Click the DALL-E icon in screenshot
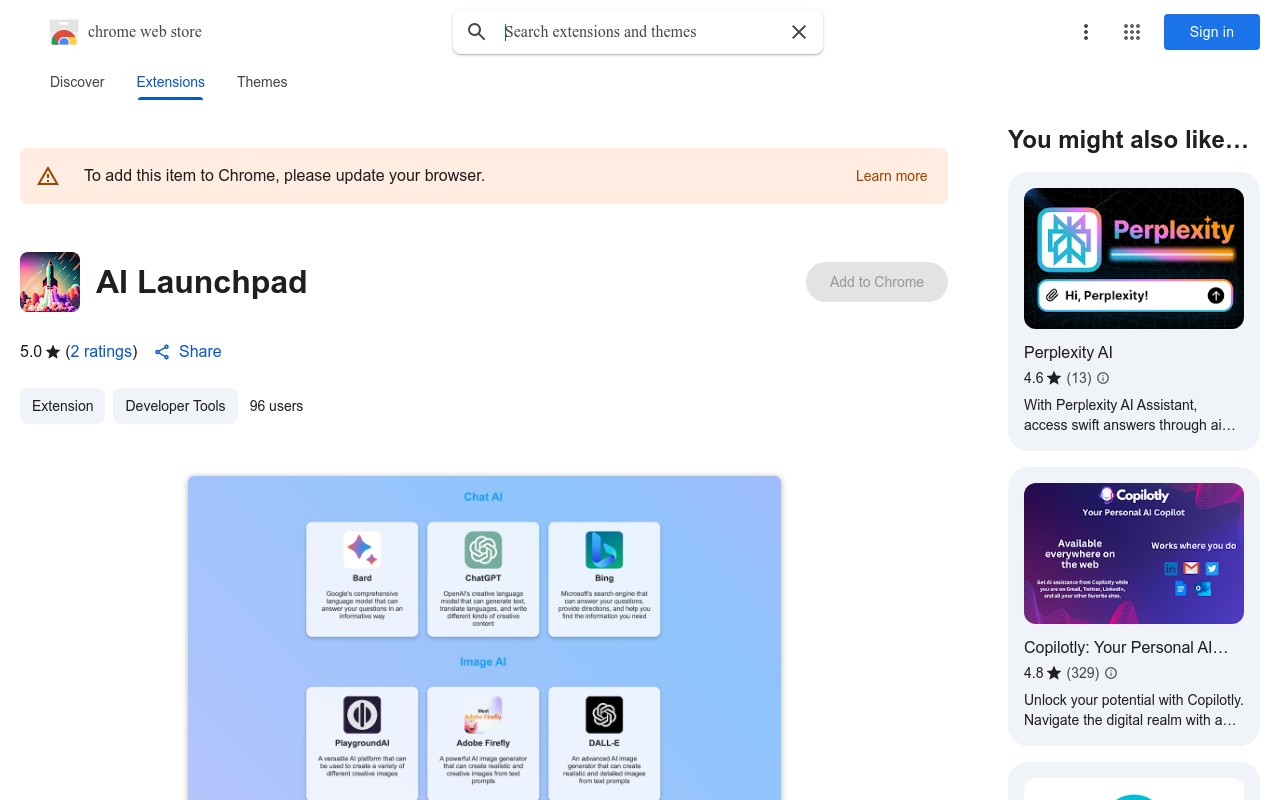Image resolution: width=1280 pixels, height=800 pixels. (604, 715)
